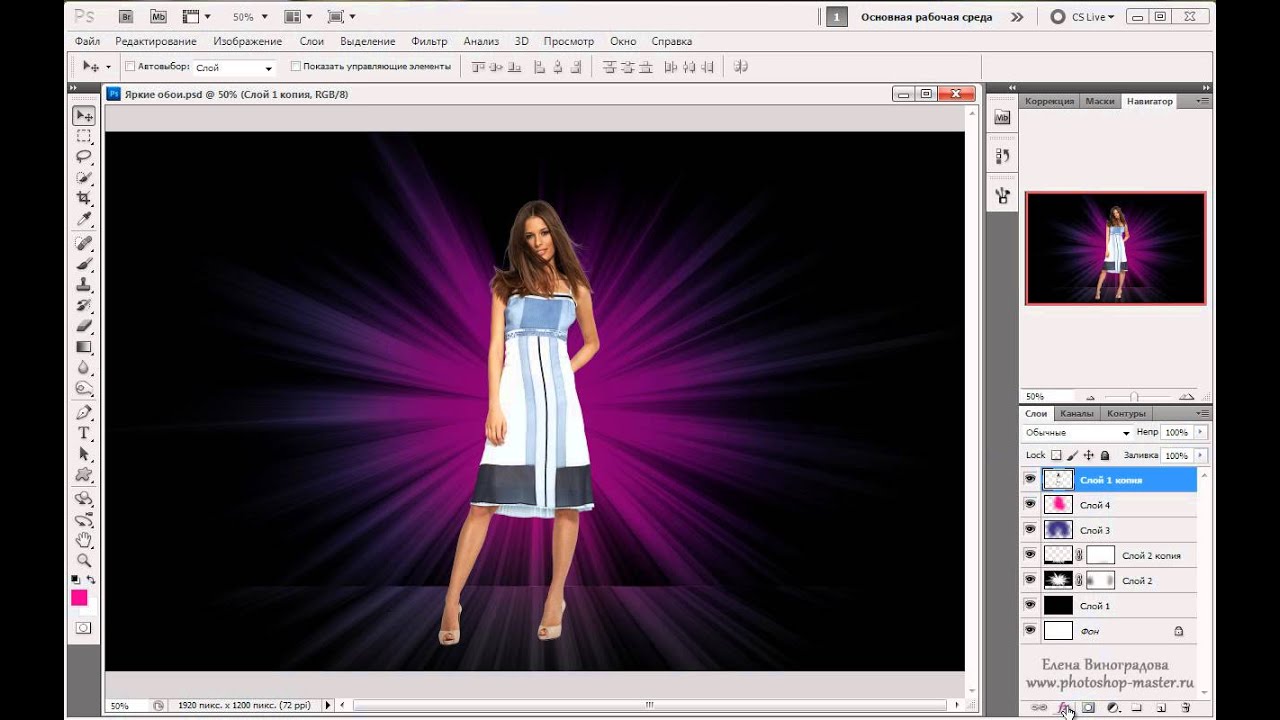Open the foreground pink color swatch
Screen dimensions: 1280x720
[79, 597]
